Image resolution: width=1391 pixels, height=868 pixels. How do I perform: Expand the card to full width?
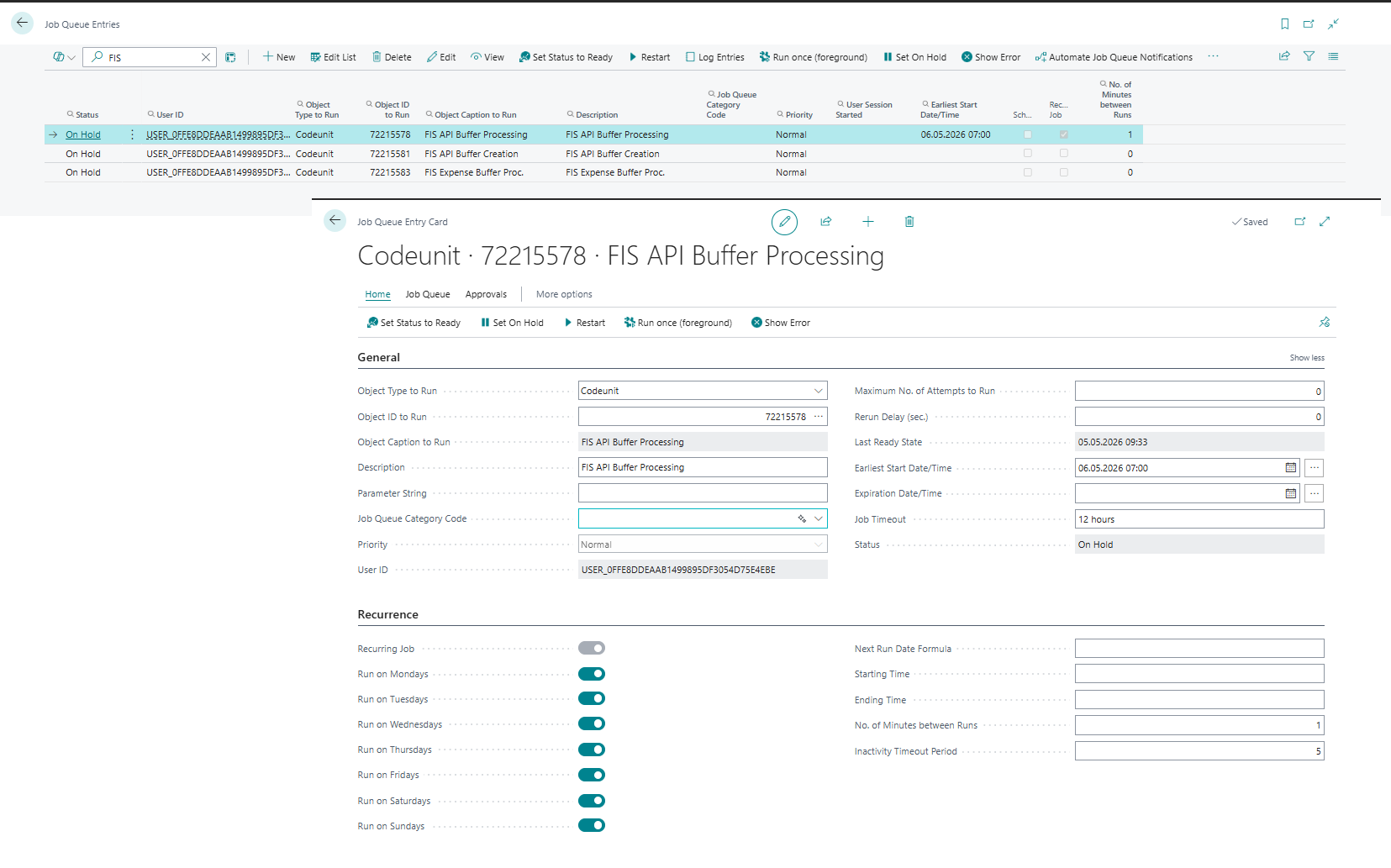click(x=1325, y=222)
